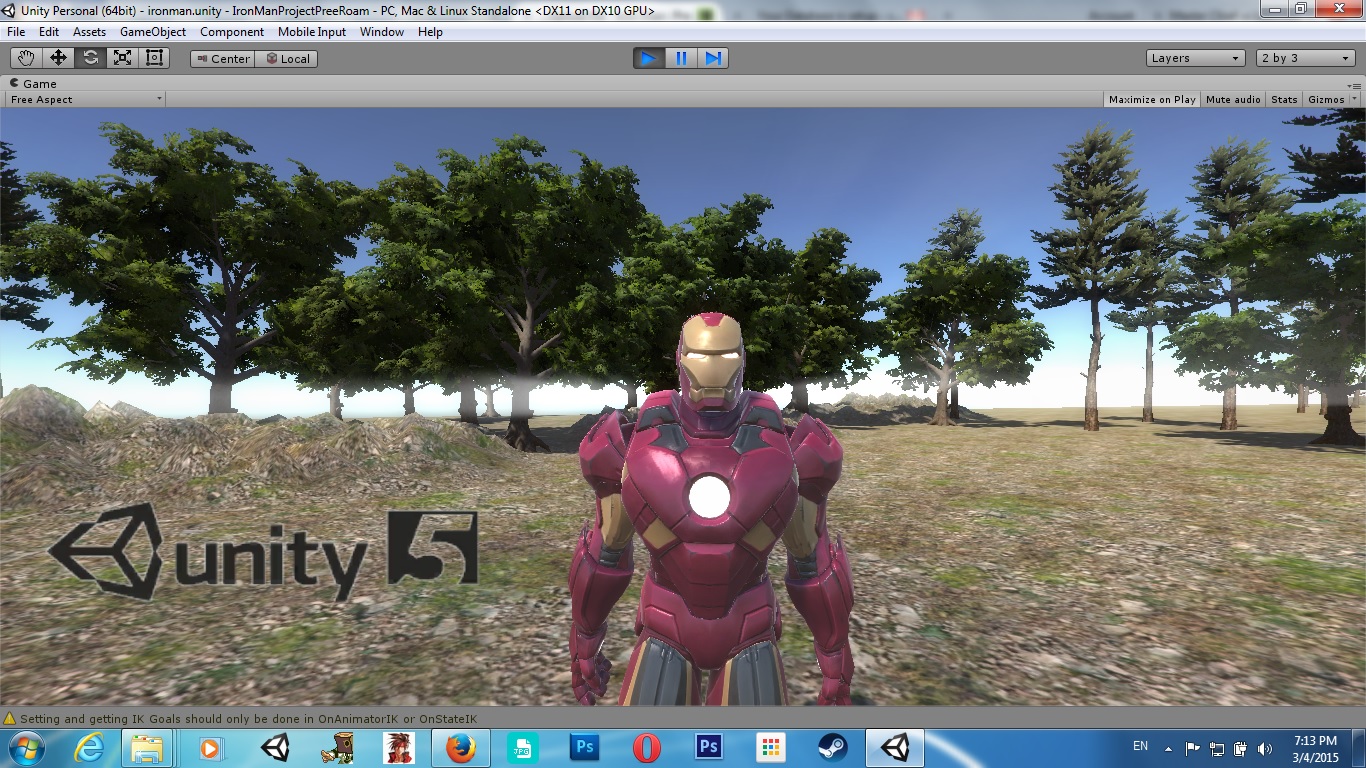Open the 2 by 3 layout dropdown

(1306, 58)
